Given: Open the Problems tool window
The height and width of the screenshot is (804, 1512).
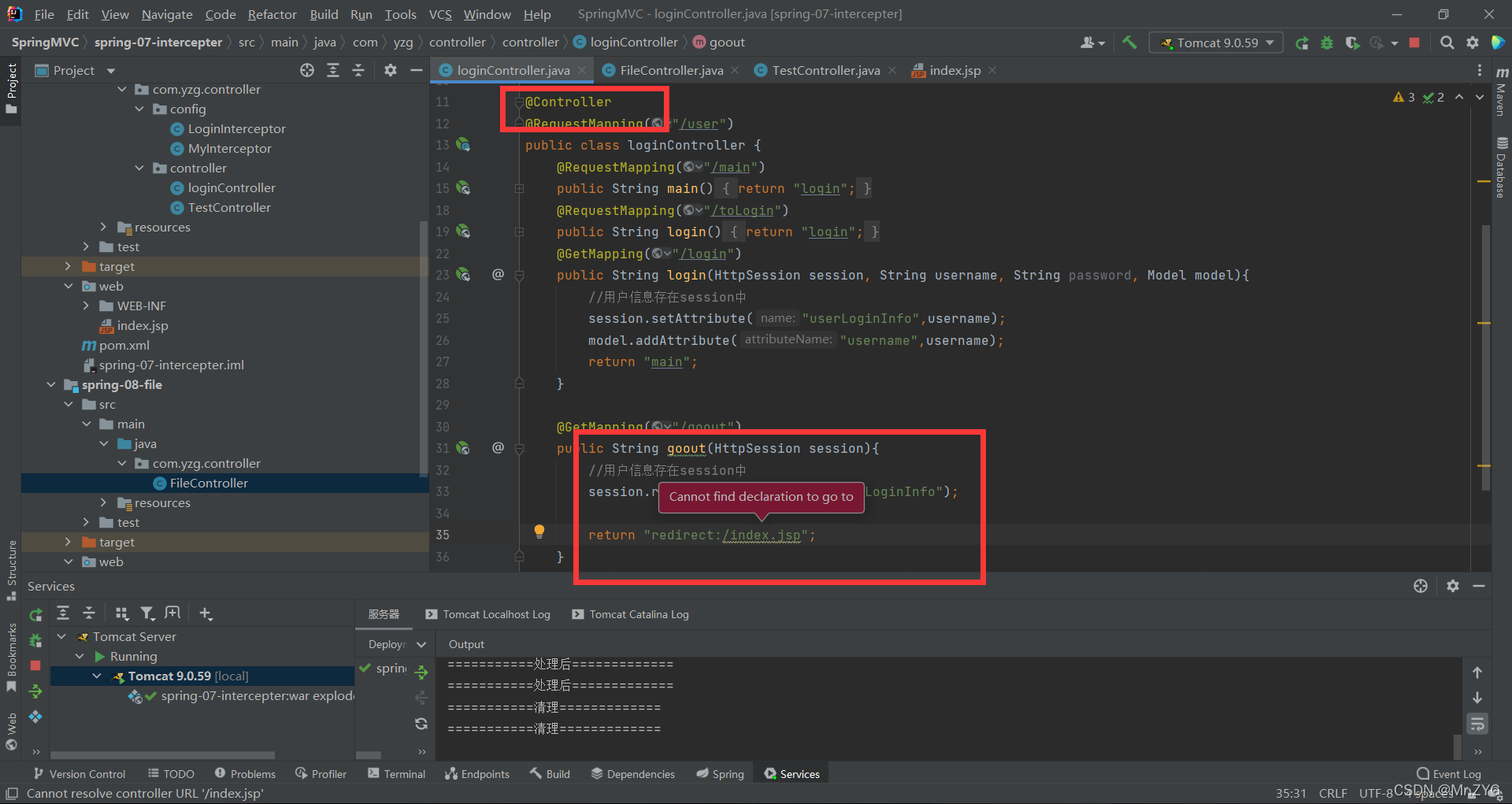Looking at the screenshot, I should [245, 774].
